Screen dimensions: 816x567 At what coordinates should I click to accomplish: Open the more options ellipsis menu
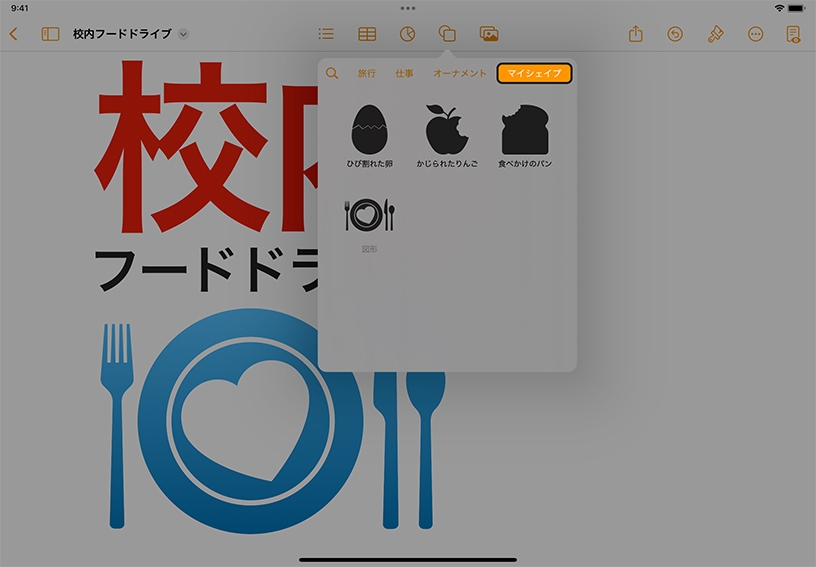tap(755, 34)
